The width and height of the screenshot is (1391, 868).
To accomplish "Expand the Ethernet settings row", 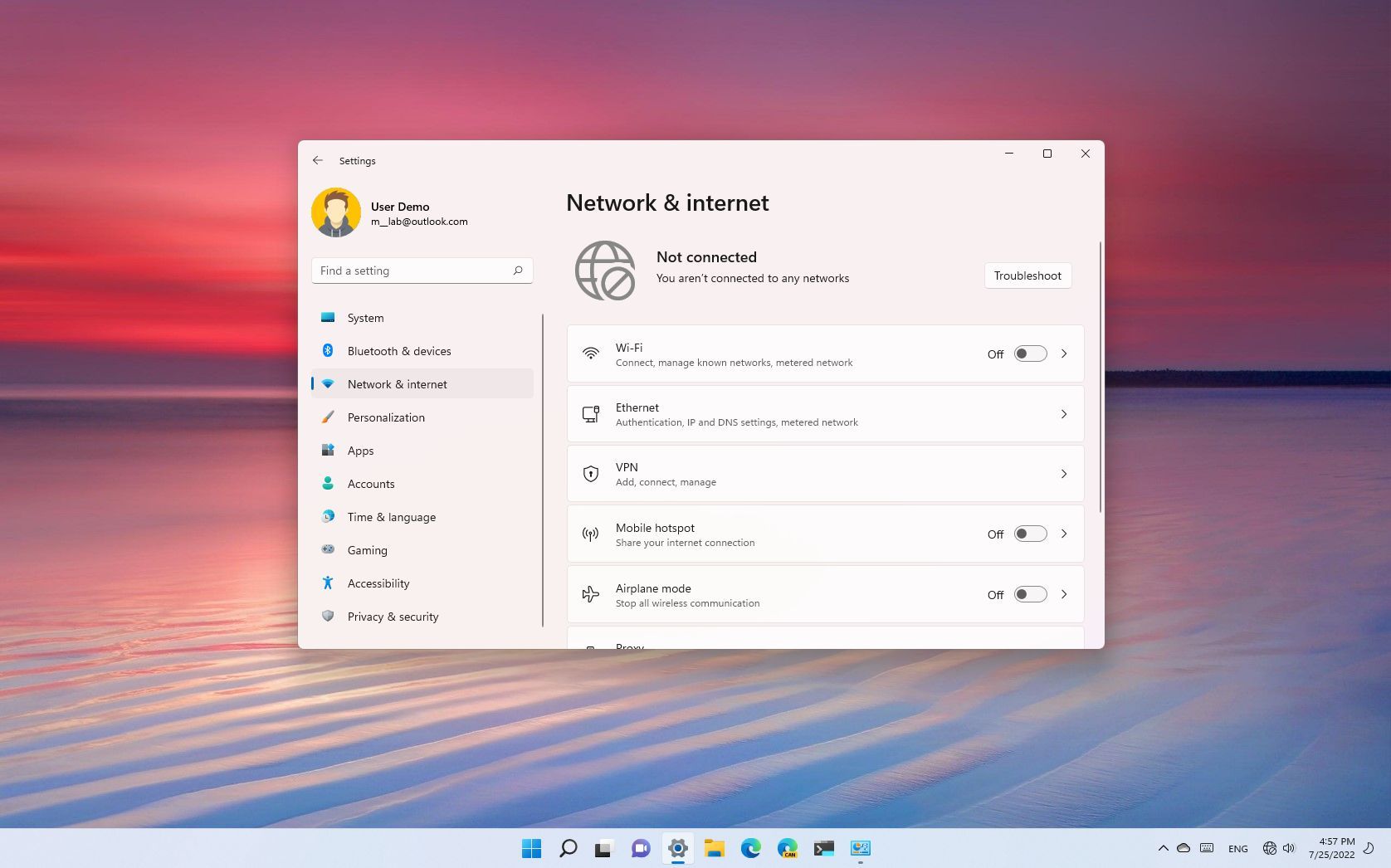I will 1063,413.
